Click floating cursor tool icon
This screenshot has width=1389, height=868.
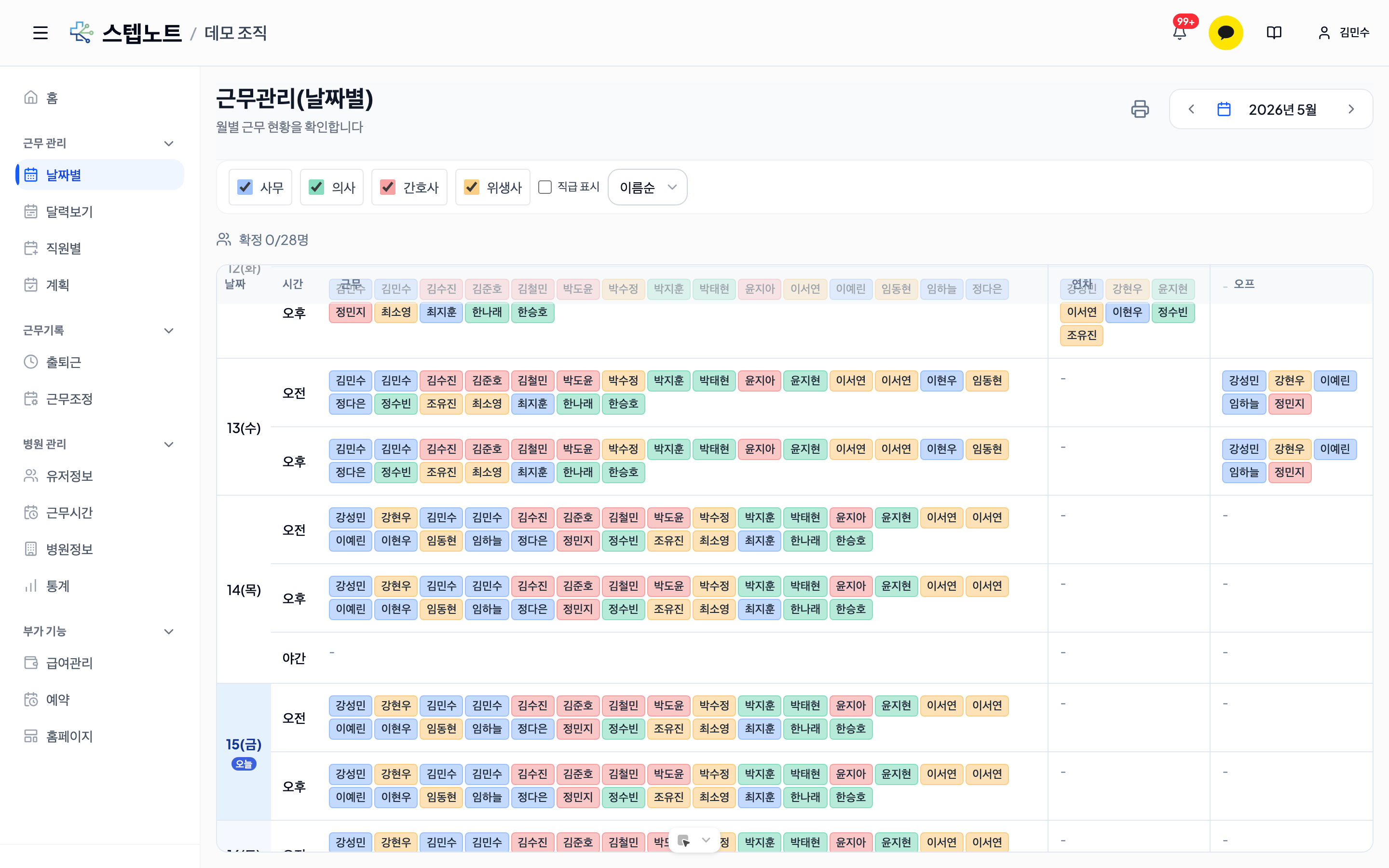tap(683, 841)
